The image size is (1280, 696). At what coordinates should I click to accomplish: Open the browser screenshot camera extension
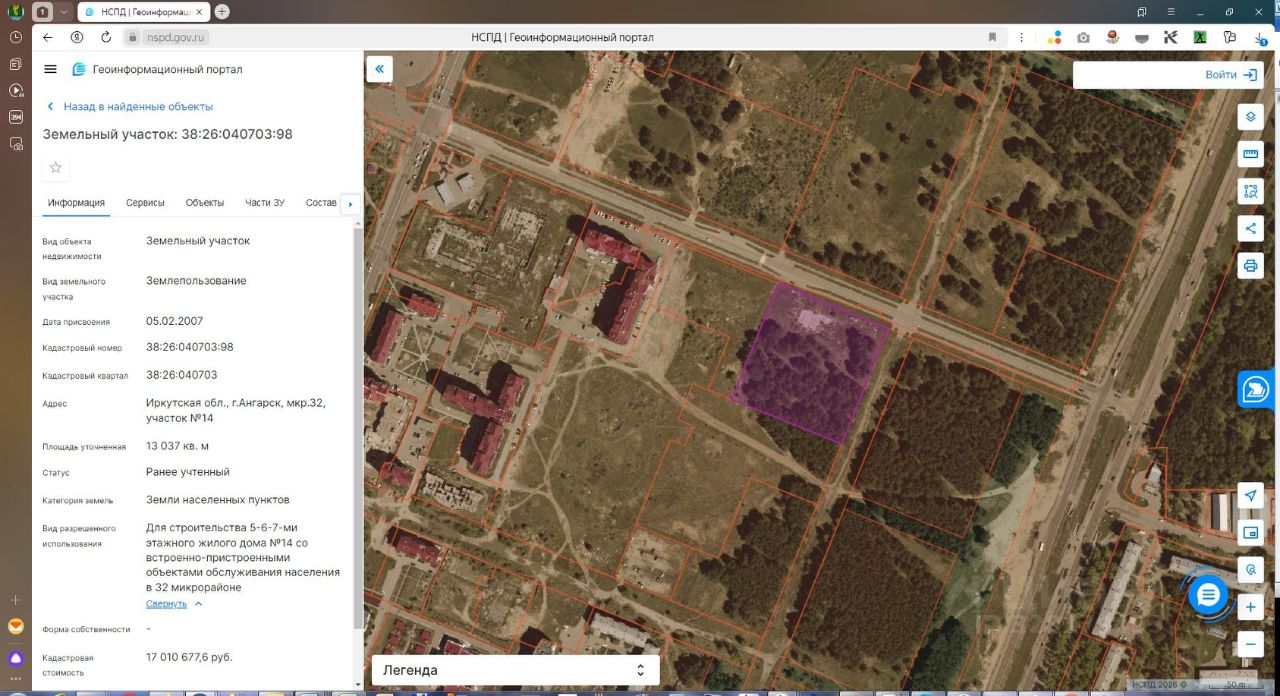point(1083,37)
